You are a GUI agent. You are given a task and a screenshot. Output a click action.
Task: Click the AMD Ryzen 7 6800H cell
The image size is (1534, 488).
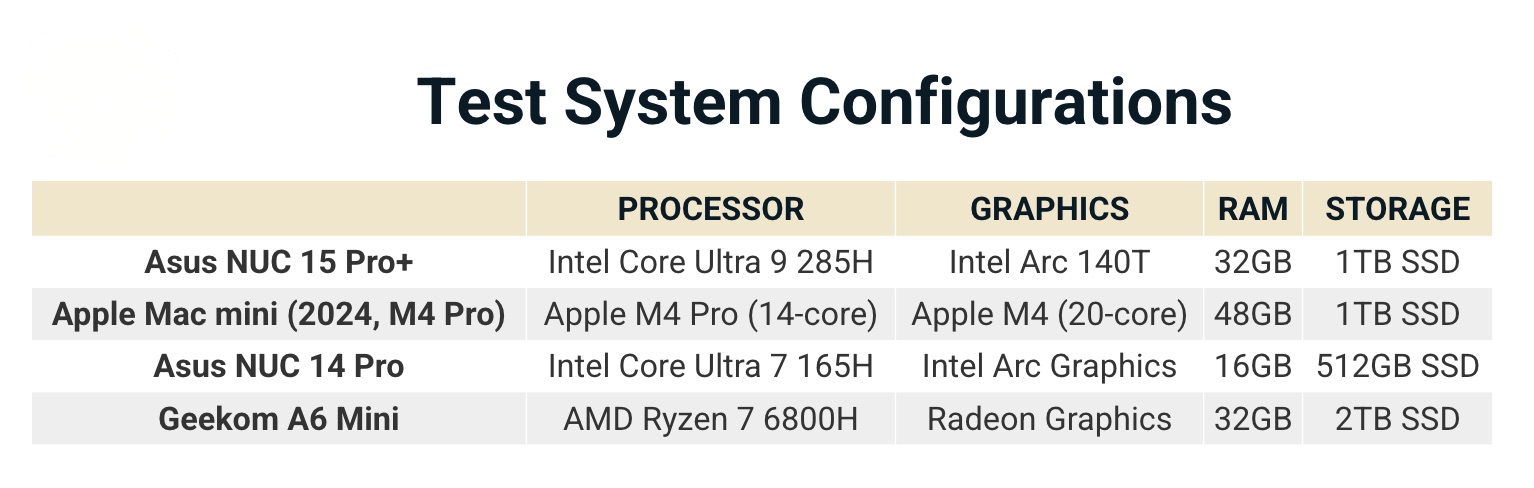click(710, 418)
